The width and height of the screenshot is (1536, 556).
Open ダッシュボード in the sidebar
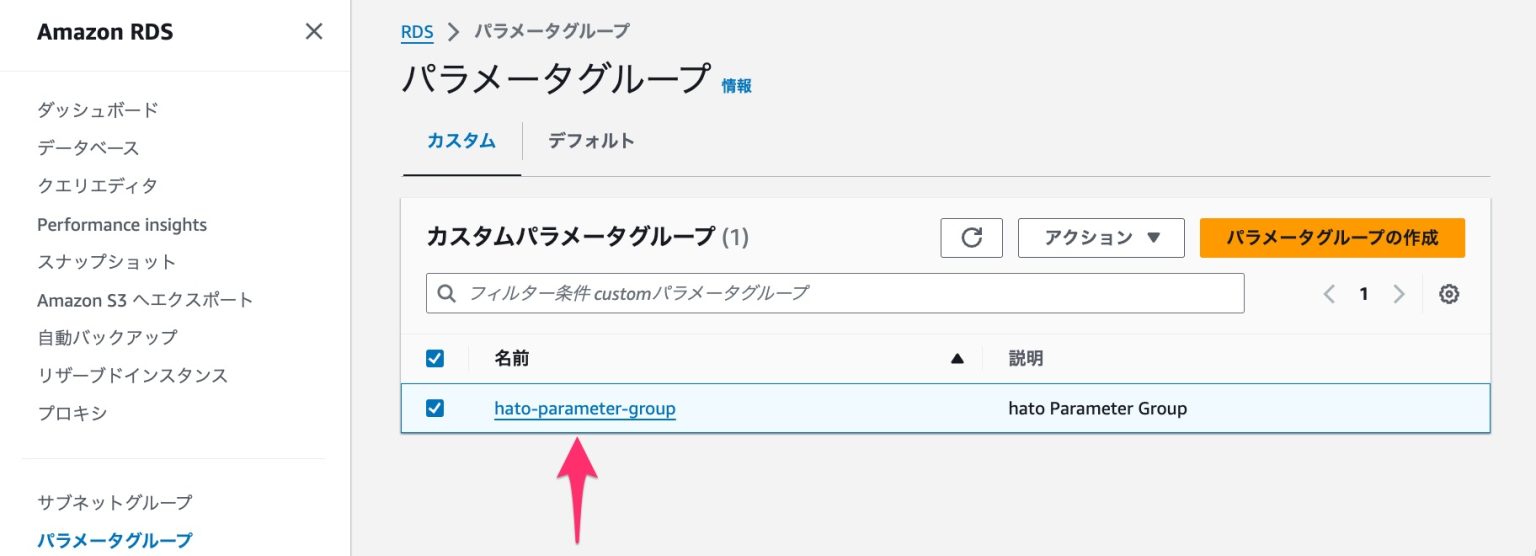[x=98, y=110]
